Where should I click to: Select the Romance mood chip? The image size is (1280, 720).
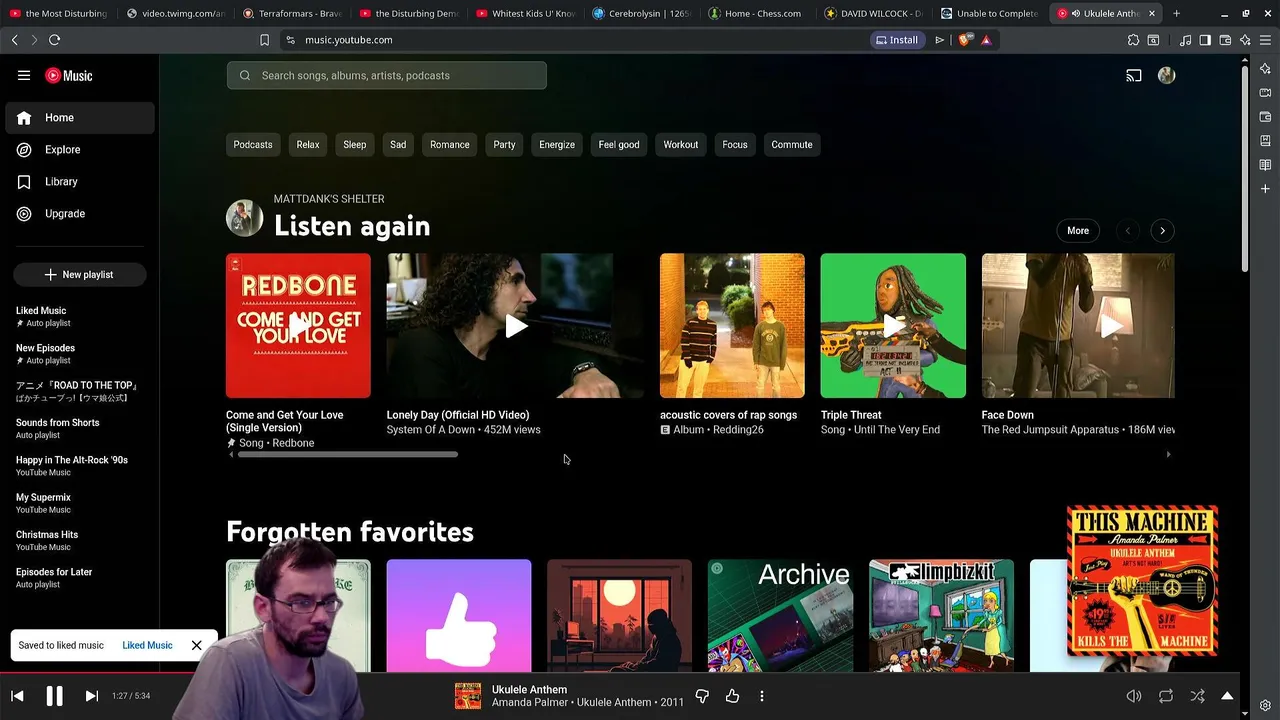click(x=450, y=144)
